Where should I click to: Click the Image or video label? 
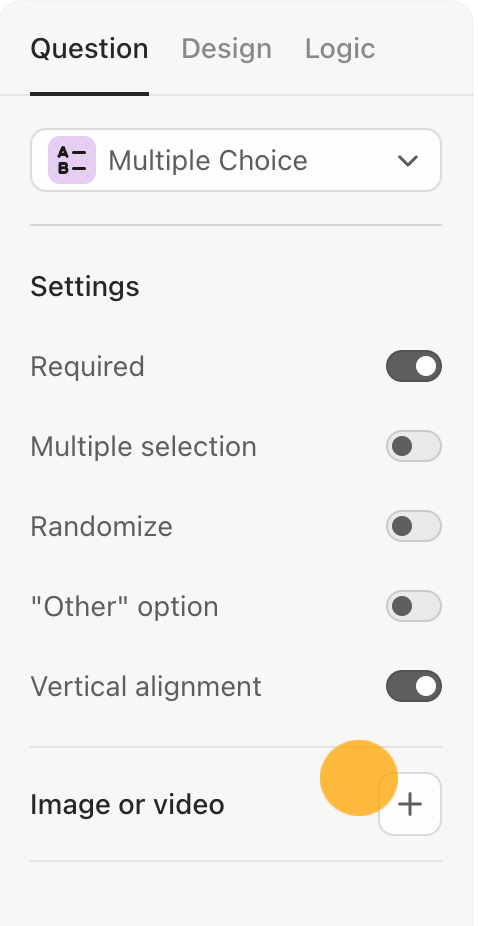[x=127, y=804]
